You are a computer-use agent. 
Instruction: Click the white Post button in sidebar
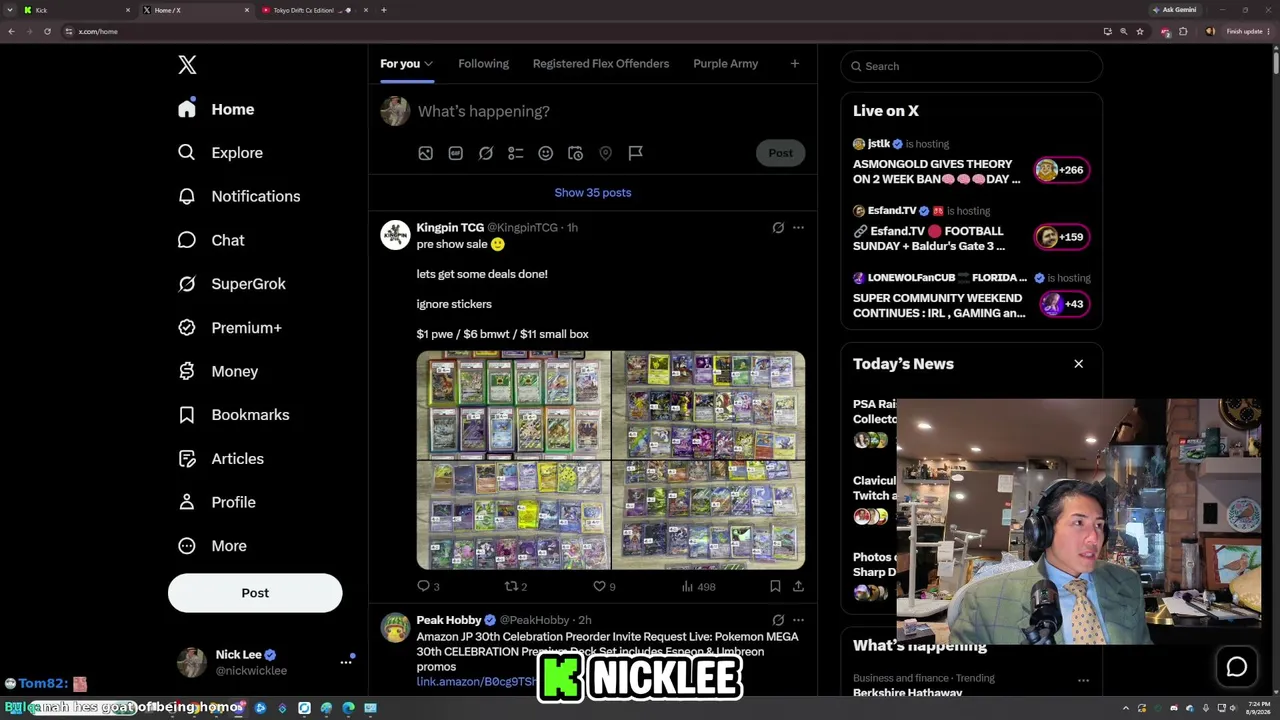tap(255, 593)
